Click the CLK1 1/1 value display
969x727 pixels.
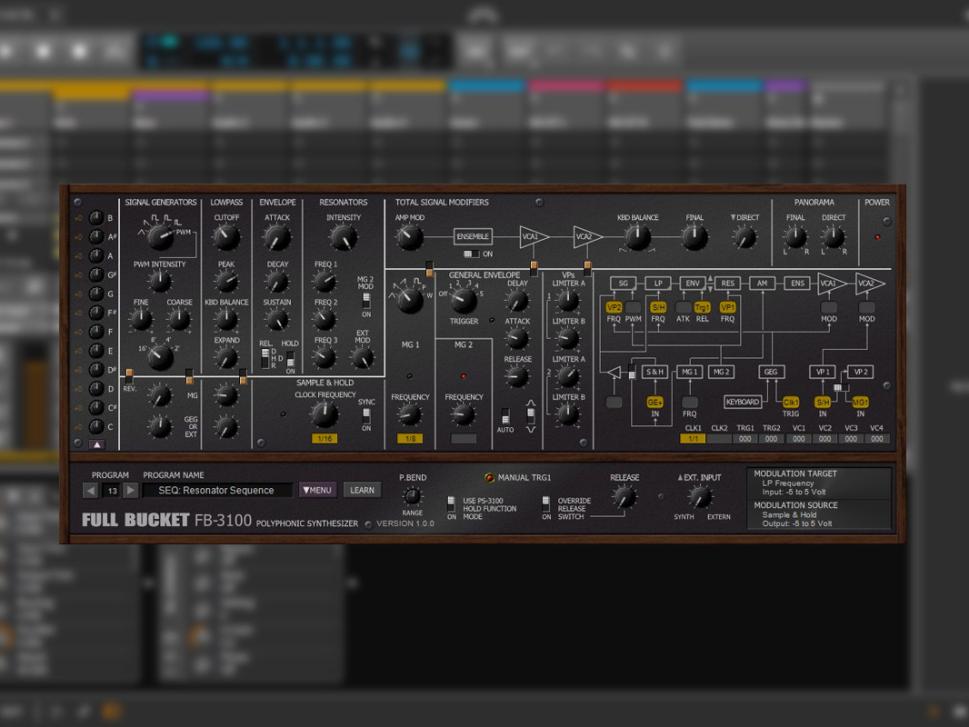tap(693, 438)
